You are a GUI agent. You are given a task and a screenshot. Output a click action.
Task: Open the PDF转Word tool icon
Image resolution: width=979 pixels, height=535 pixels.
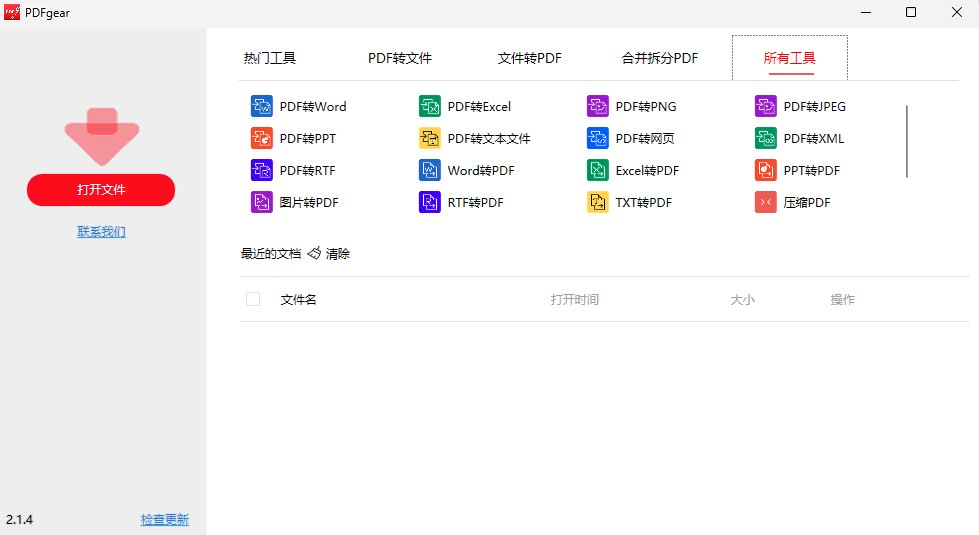point(262,107)
